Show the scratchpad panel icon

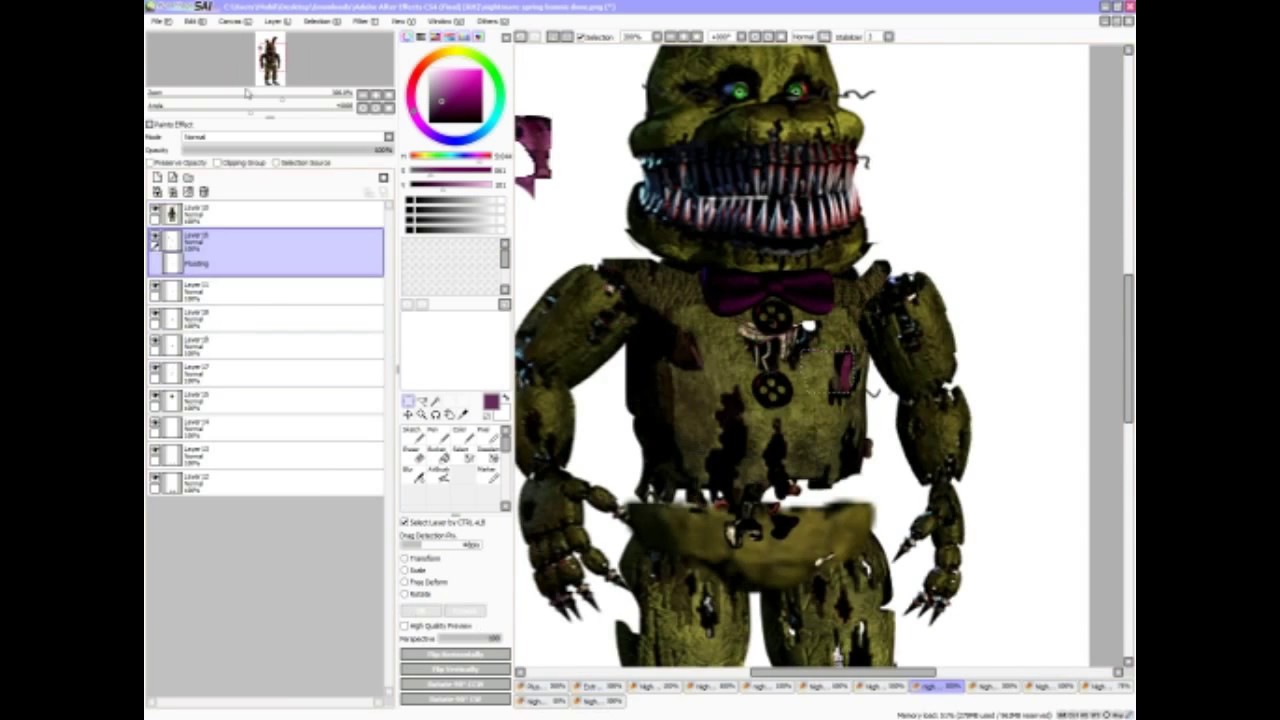click(x=478, y=37)
